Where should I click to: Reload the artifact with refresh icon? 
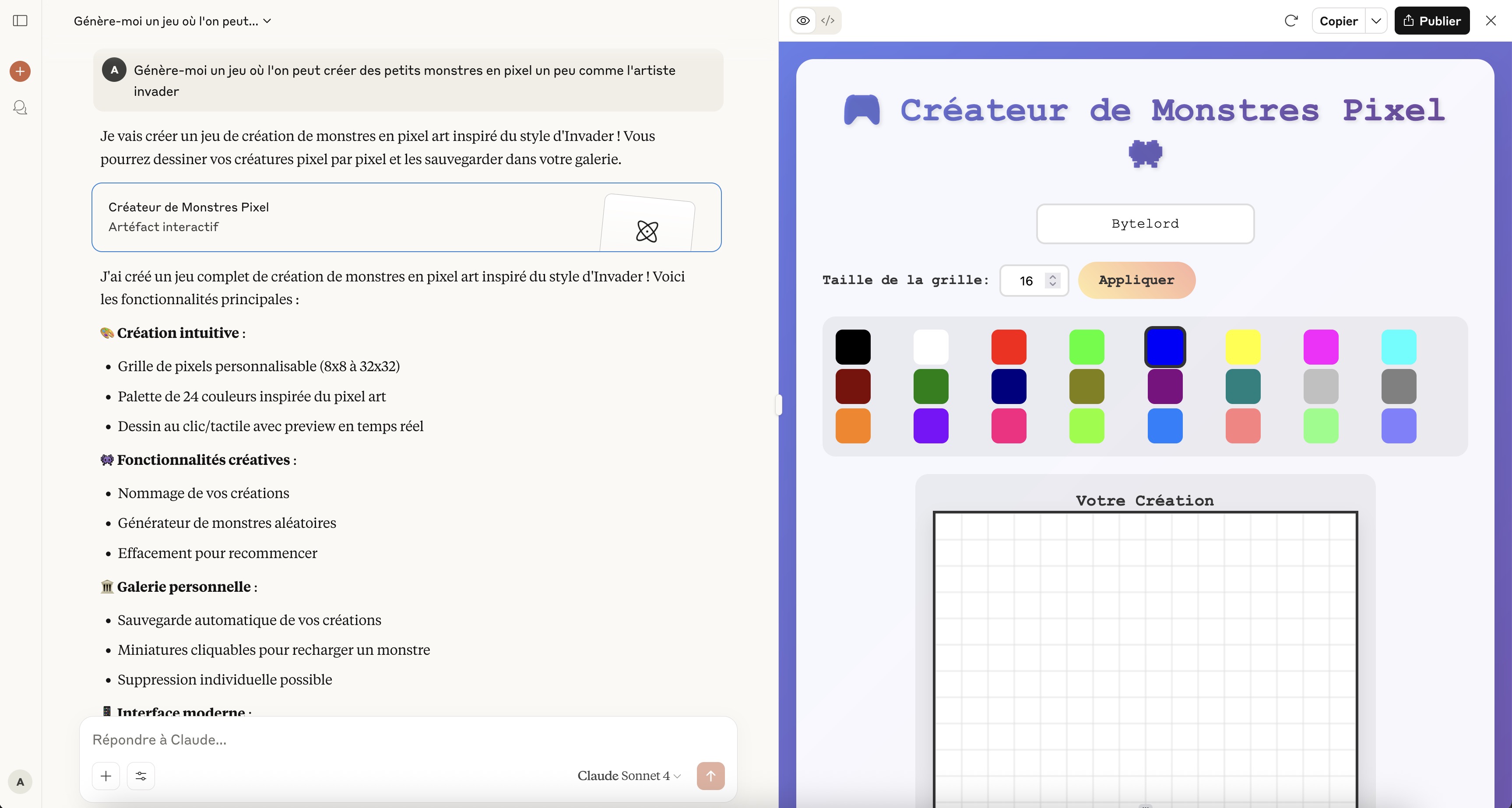coord(1291,21)
